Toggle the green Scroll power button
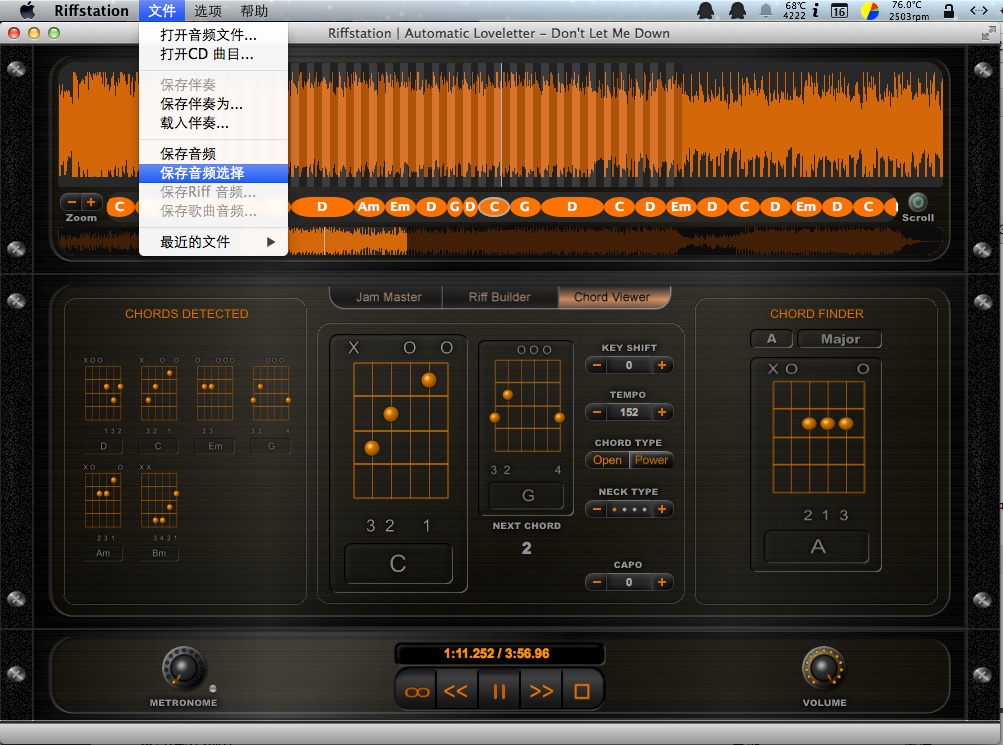This screenshot has width=1003, height=745. click(x=917, y=203)
